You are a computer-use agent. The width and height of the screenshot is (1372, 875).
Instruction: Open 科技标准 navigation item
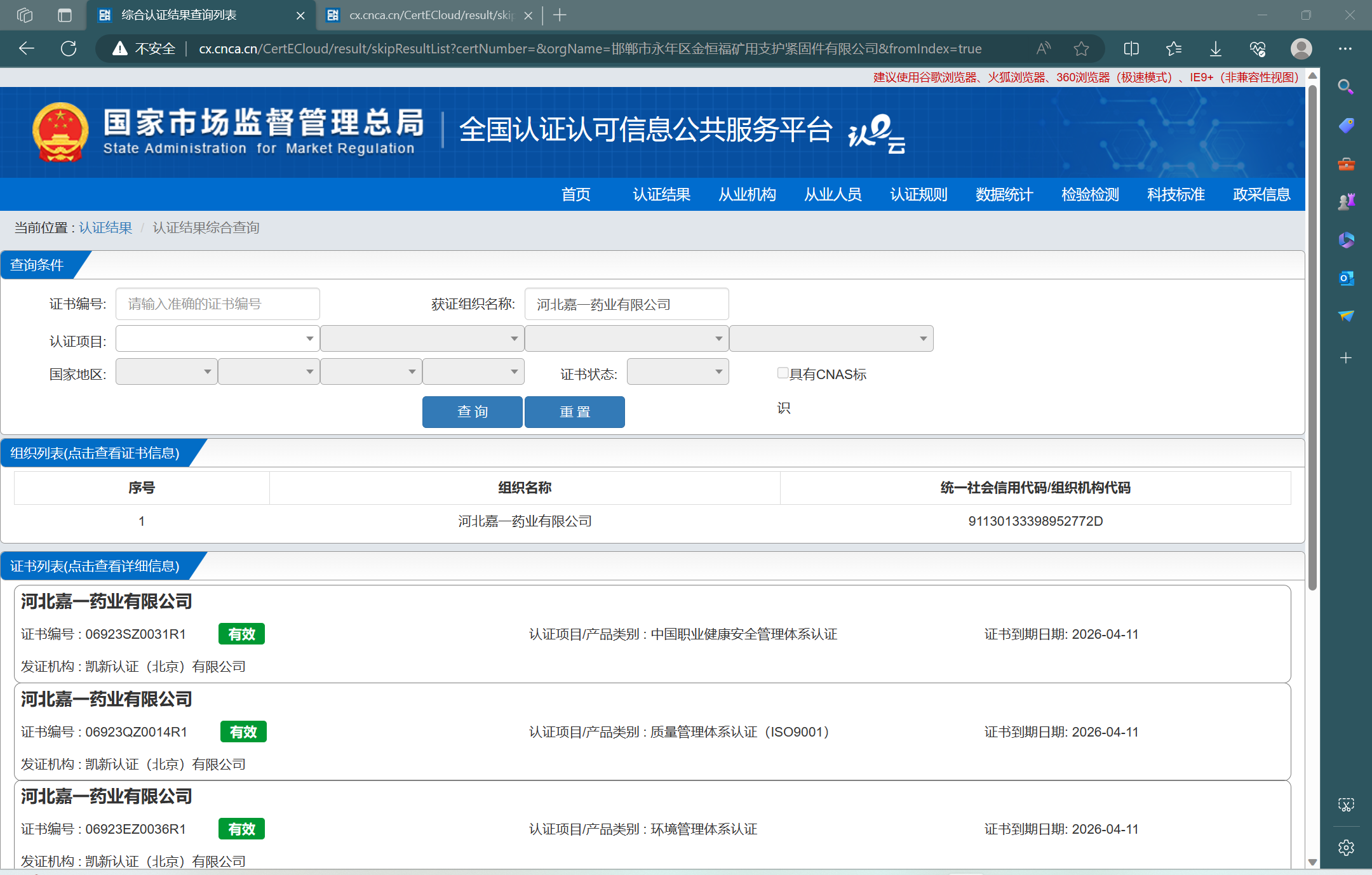(1176, 194)
